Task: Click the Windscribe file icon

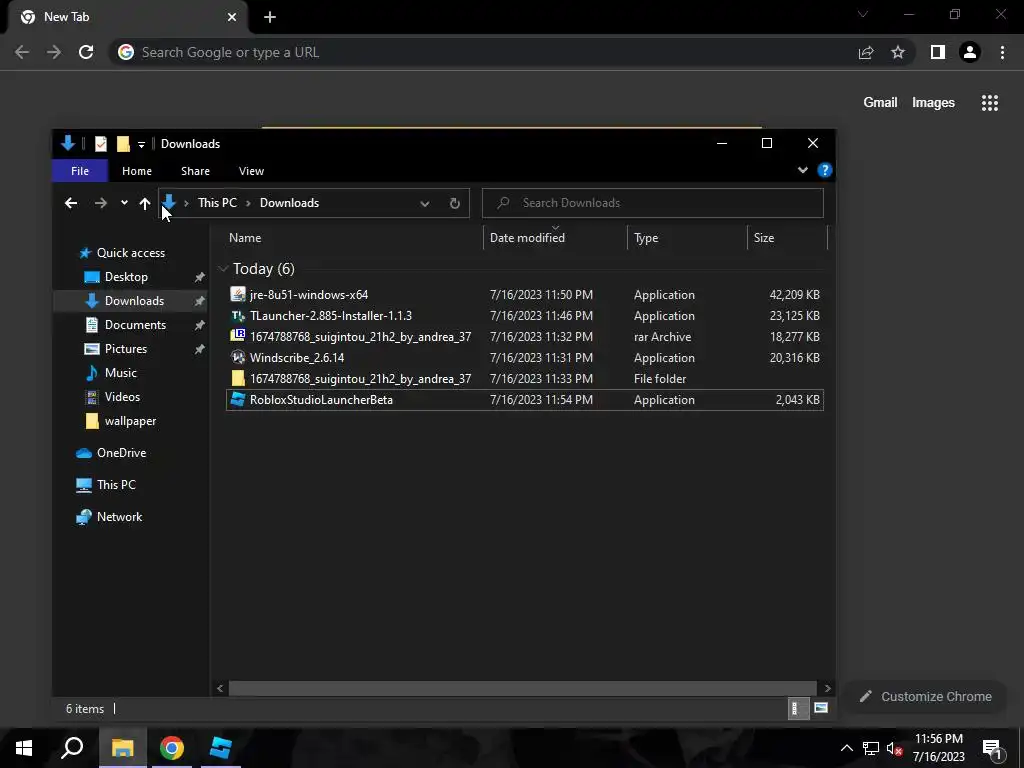Action: click(238, 357)
